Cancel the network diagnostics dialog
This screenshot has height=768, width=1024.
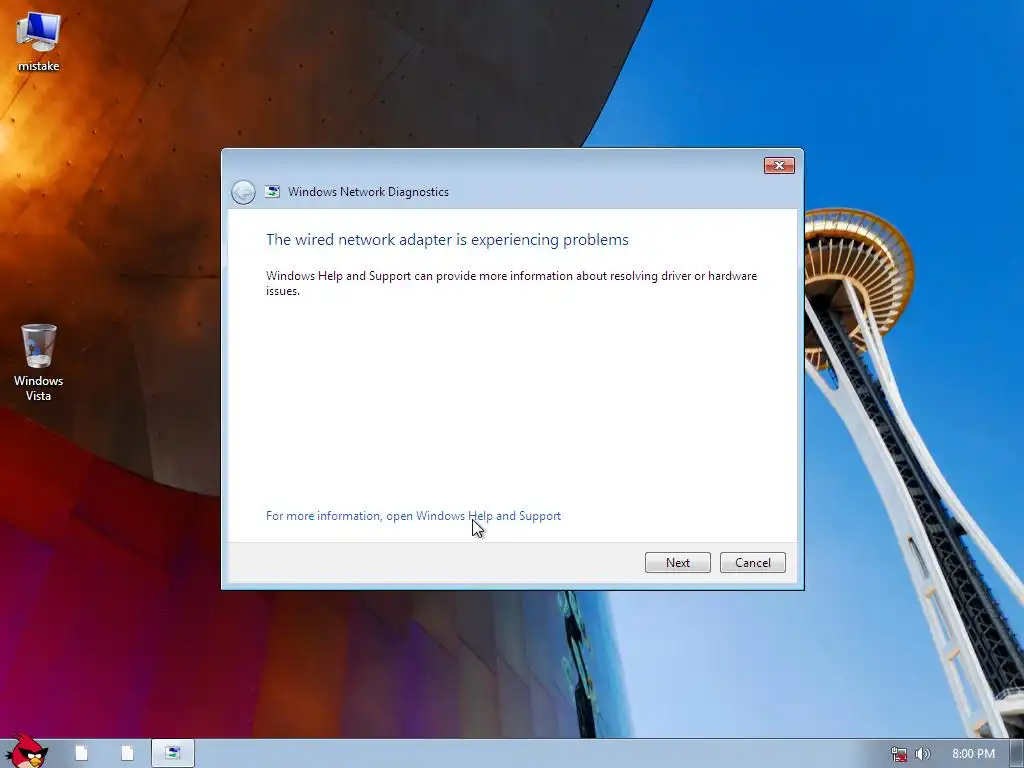[752, 562]
